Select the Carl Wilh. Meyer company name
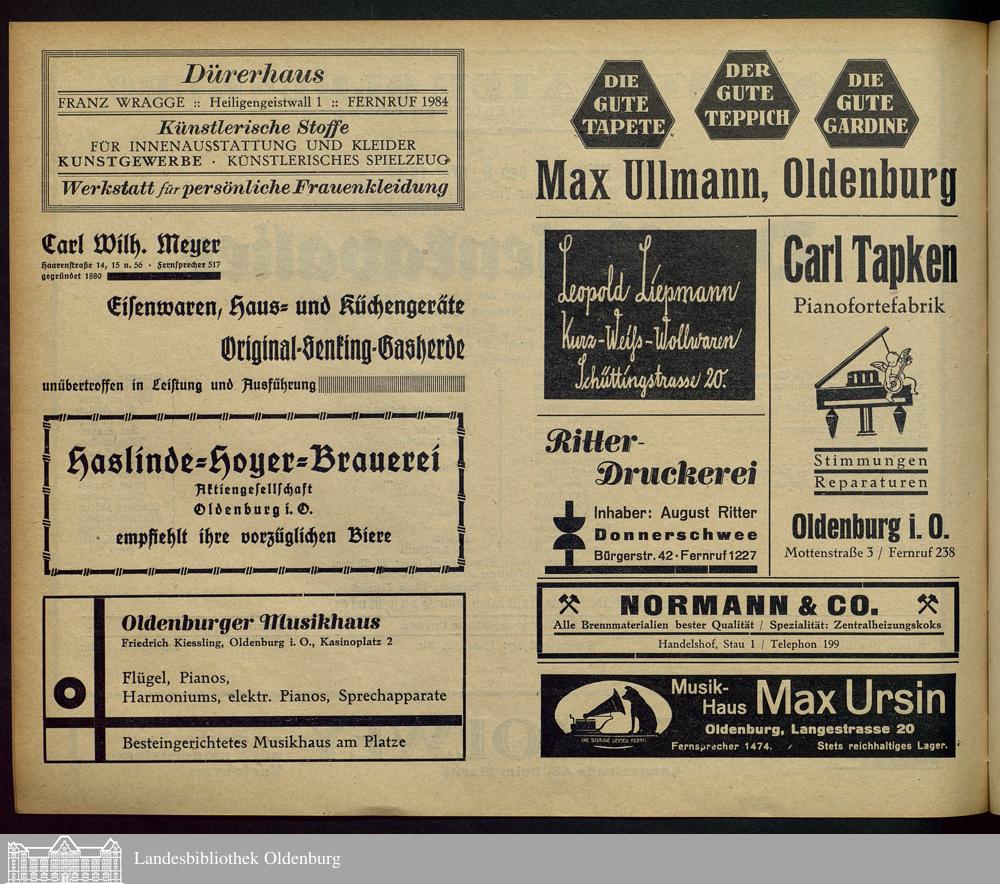 click(131, 245)
